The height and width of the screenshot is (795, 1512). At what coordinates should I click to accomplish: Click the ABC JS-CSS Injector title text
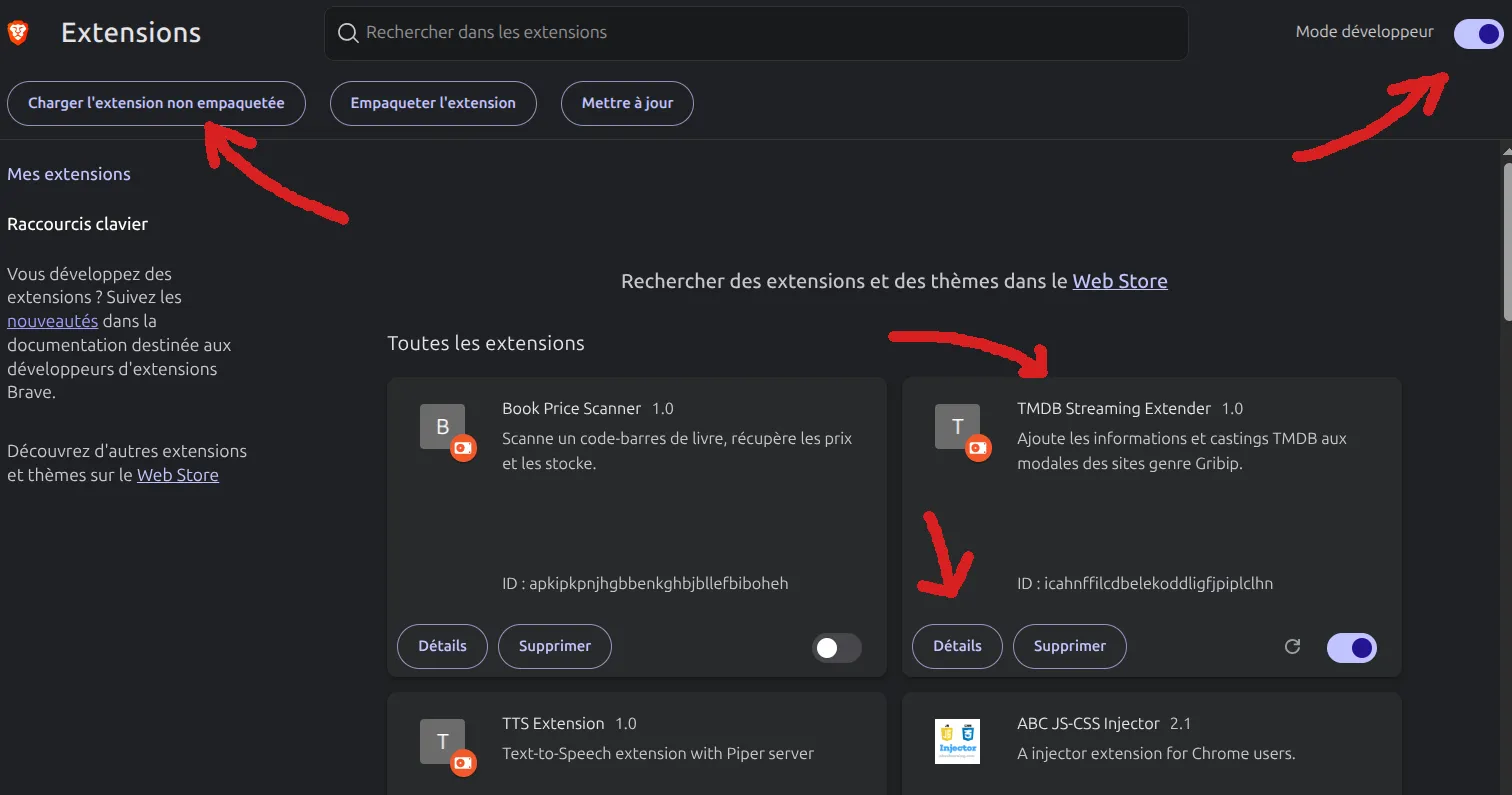[1088, 723]
